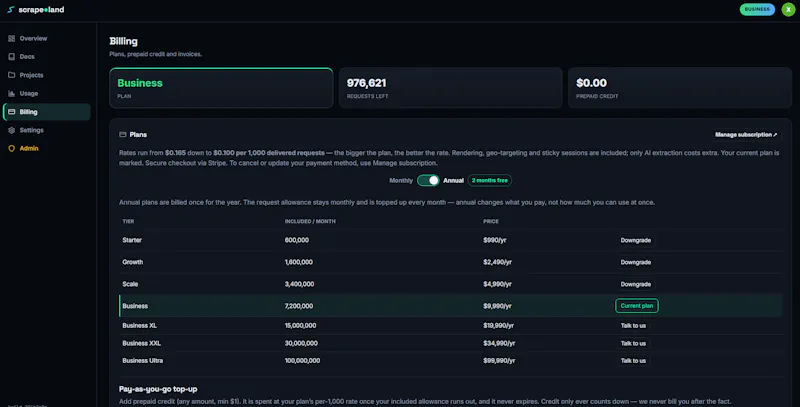Viewport: 800px width, 407px height.
Task: Click the 1,600,000 included value
Action: pyautogui.click(x=299, y=262)
